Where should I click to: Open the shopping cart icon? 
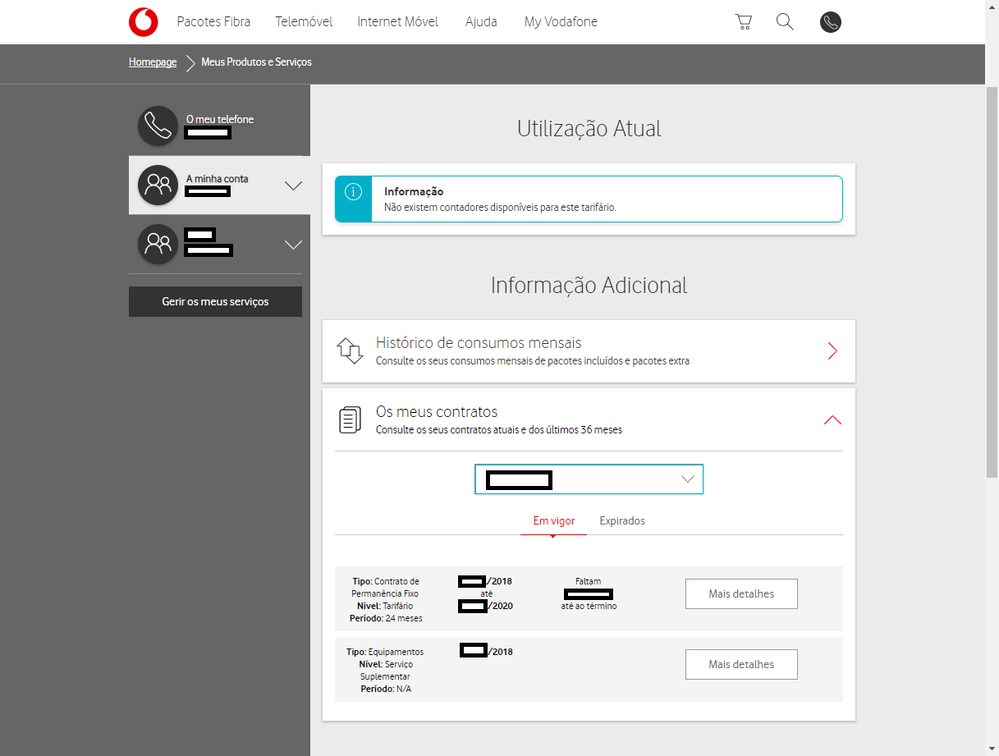click(743, 22)
